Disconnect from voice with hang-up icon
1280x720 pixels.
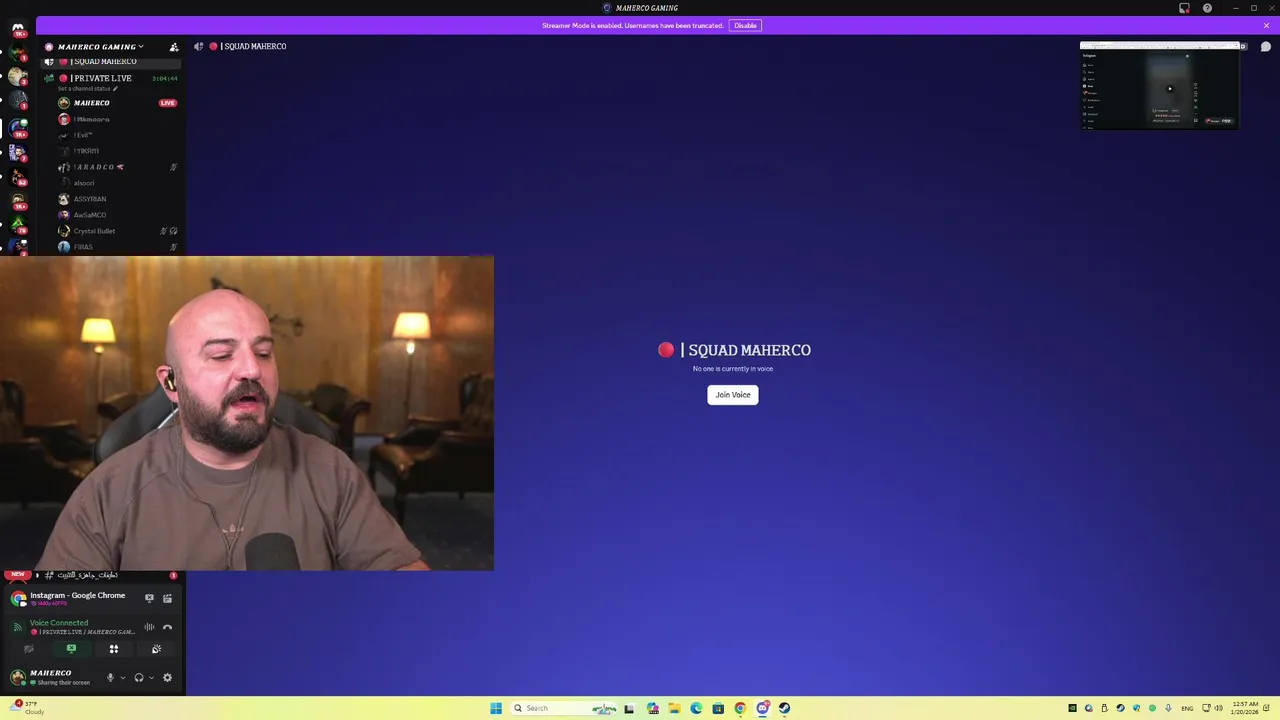click(x=167, y=627)
